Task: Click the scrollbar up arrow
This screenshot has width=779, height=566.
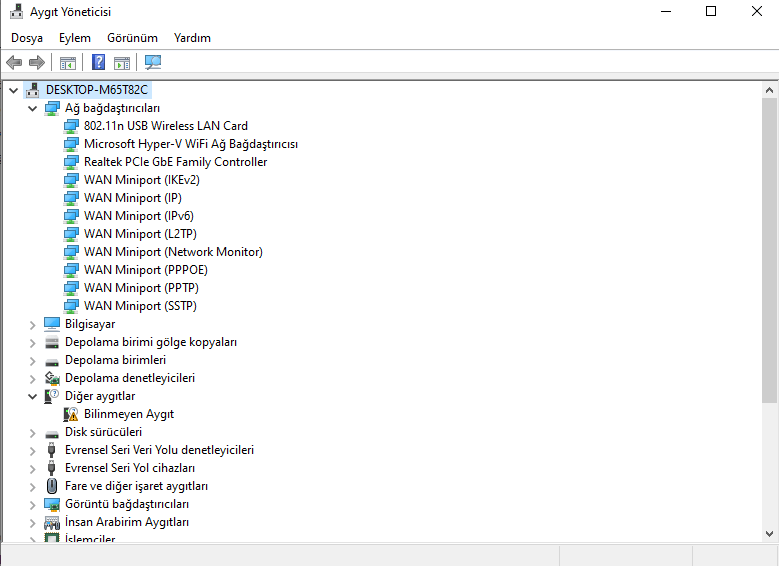Action: click(x=769, y=90)
